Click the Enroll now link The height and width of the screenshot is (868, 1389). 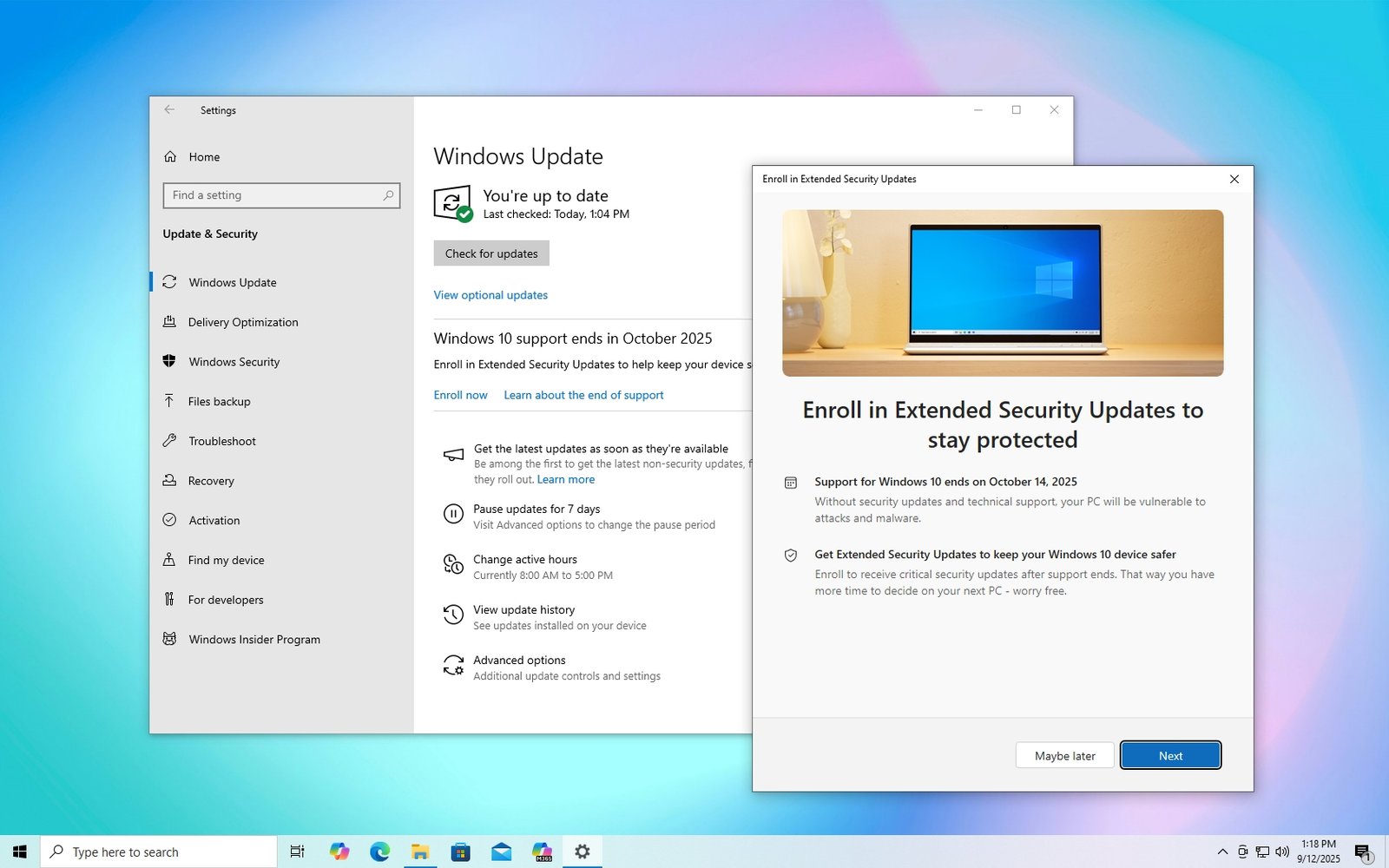(x=460, y=395)
